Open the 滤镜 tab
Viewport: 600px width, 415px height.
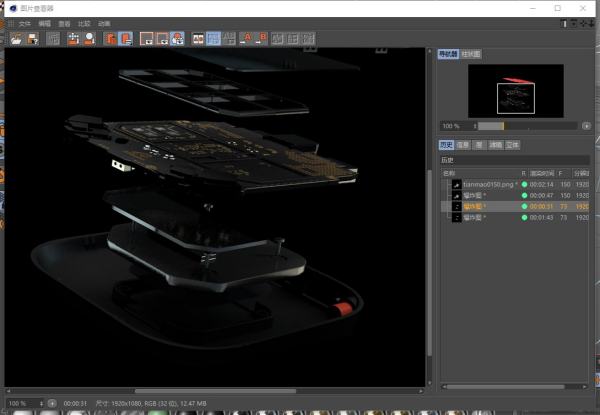(x=495, y=144)
